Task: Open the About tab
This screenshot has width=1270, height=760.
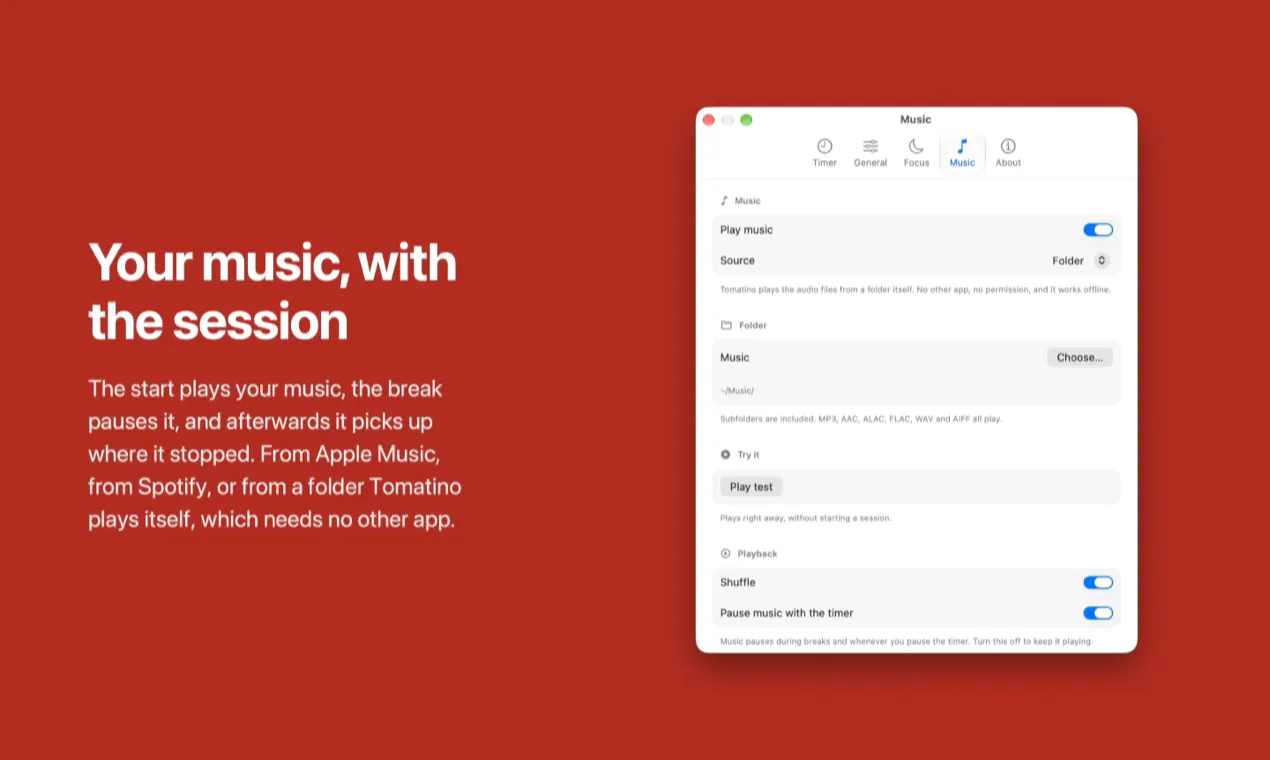Action: coord(1008,152)
